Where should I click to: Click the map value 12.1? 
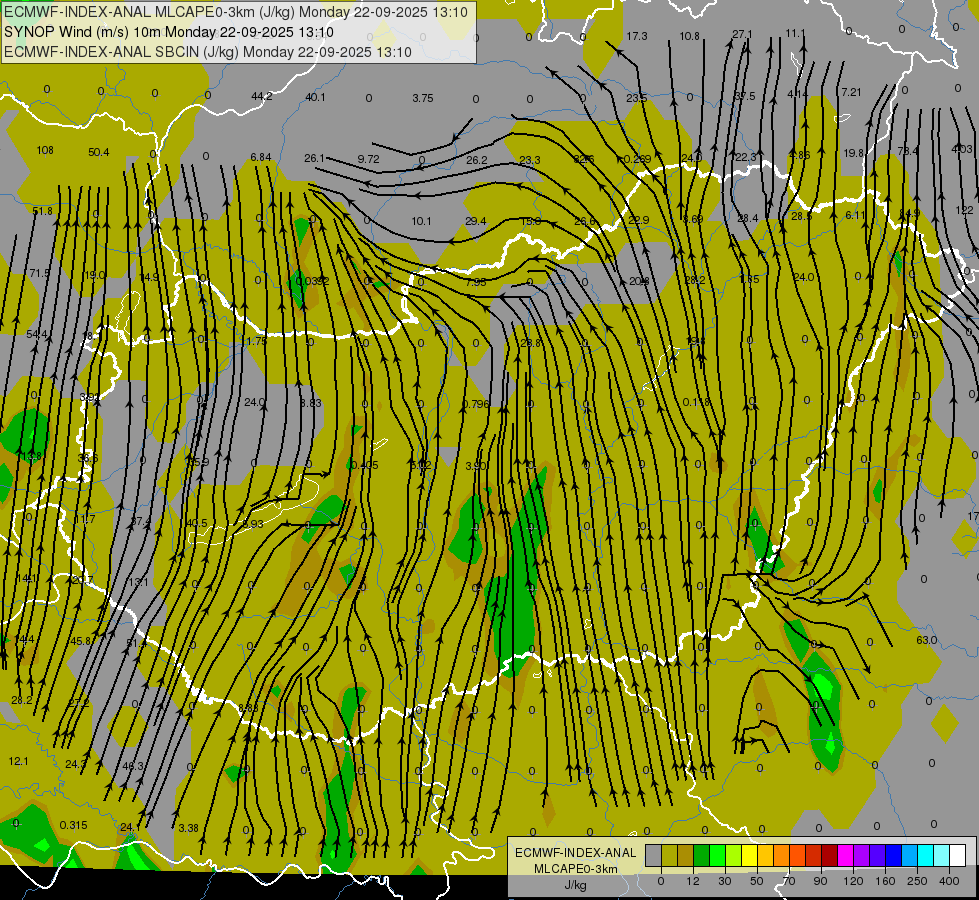pos(18,761)
